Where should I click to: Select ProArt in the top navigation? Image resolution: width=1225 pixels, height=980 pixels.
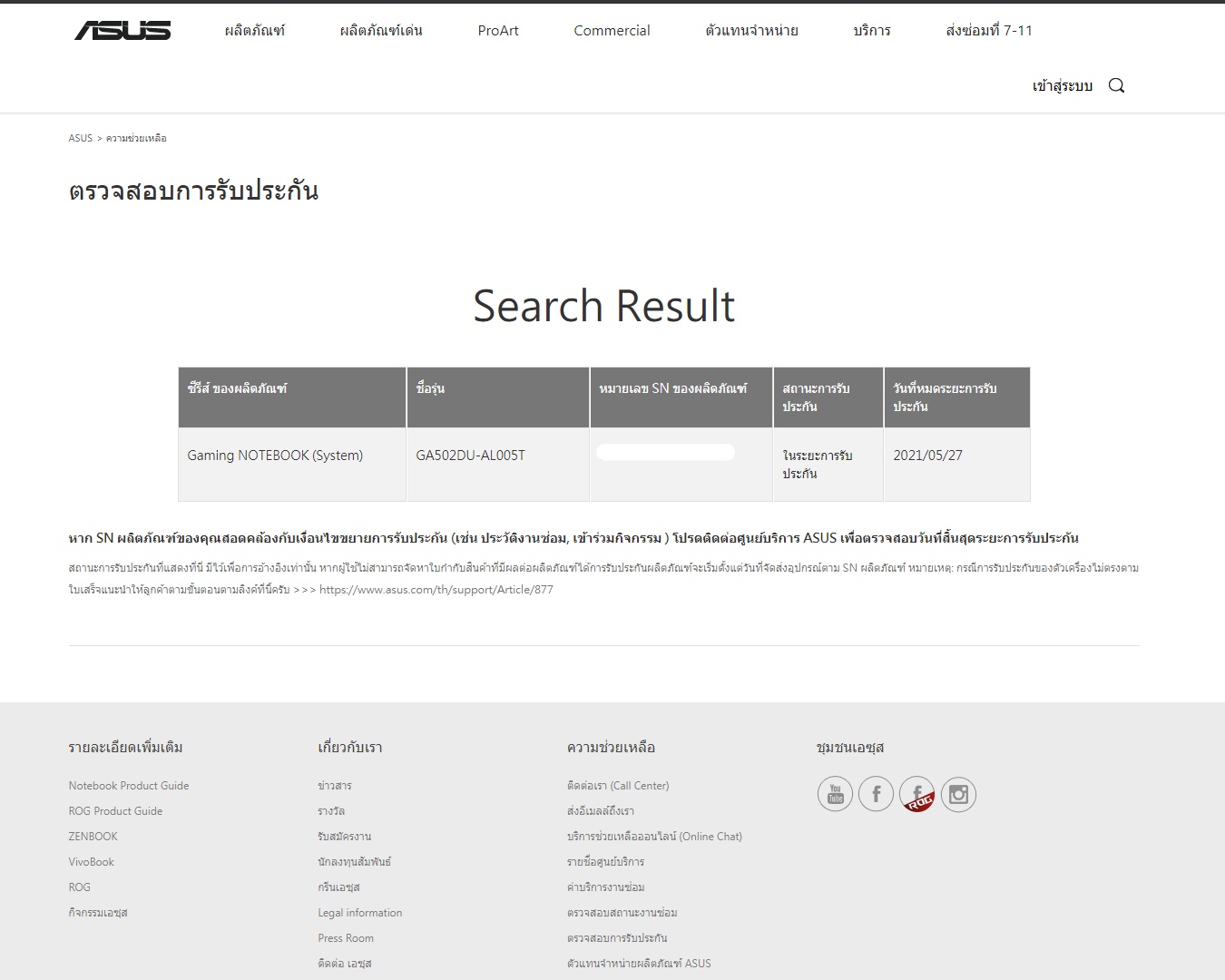(x=498, y=31)
